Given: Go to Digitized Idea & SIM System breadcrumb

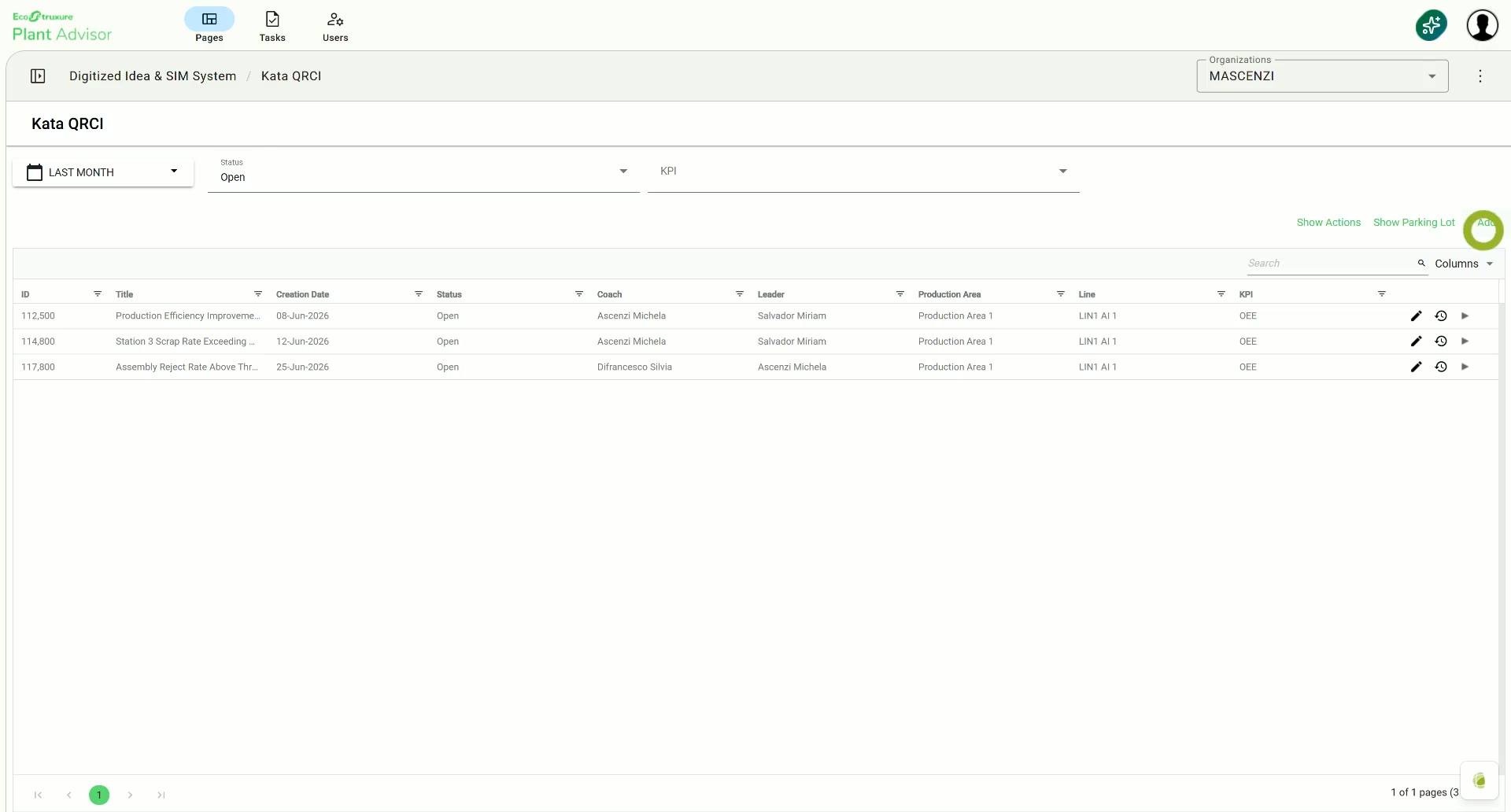Looking at the screenshot, I should click(x=153, y=76).
